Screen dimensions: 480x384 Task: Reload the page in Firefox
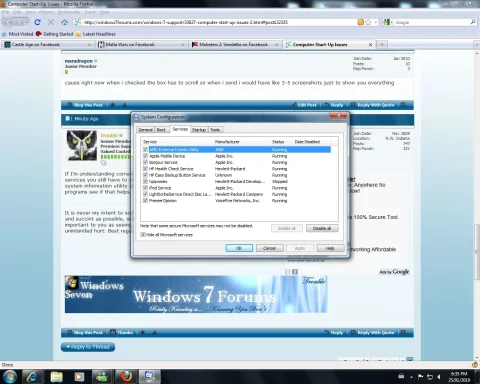click(37, 22)
